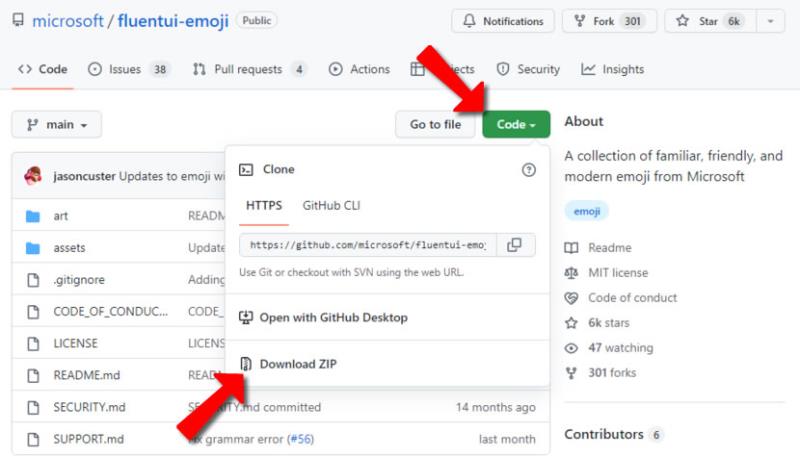Screen dimensions: 800x457
Task: Click the 'last month' timestamp
Action: (507, 439)
